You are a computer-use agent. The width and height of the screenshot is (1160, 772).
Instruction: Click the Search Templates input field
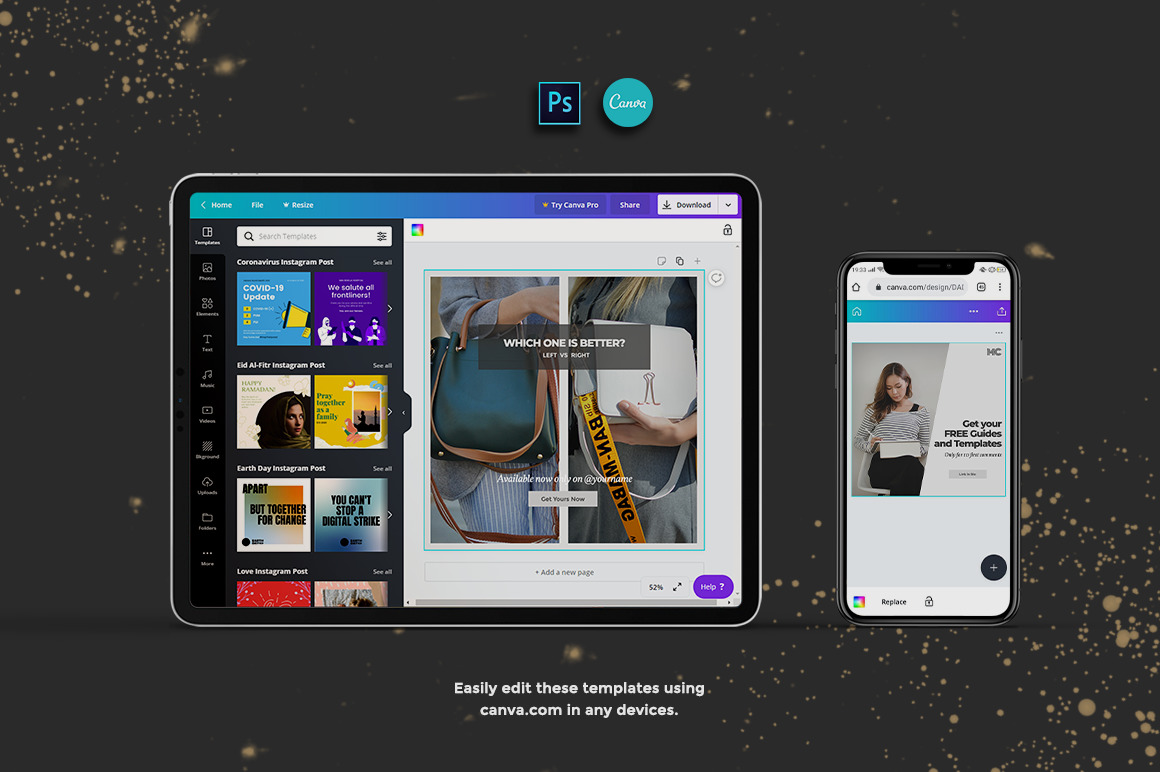coord(312,237)
